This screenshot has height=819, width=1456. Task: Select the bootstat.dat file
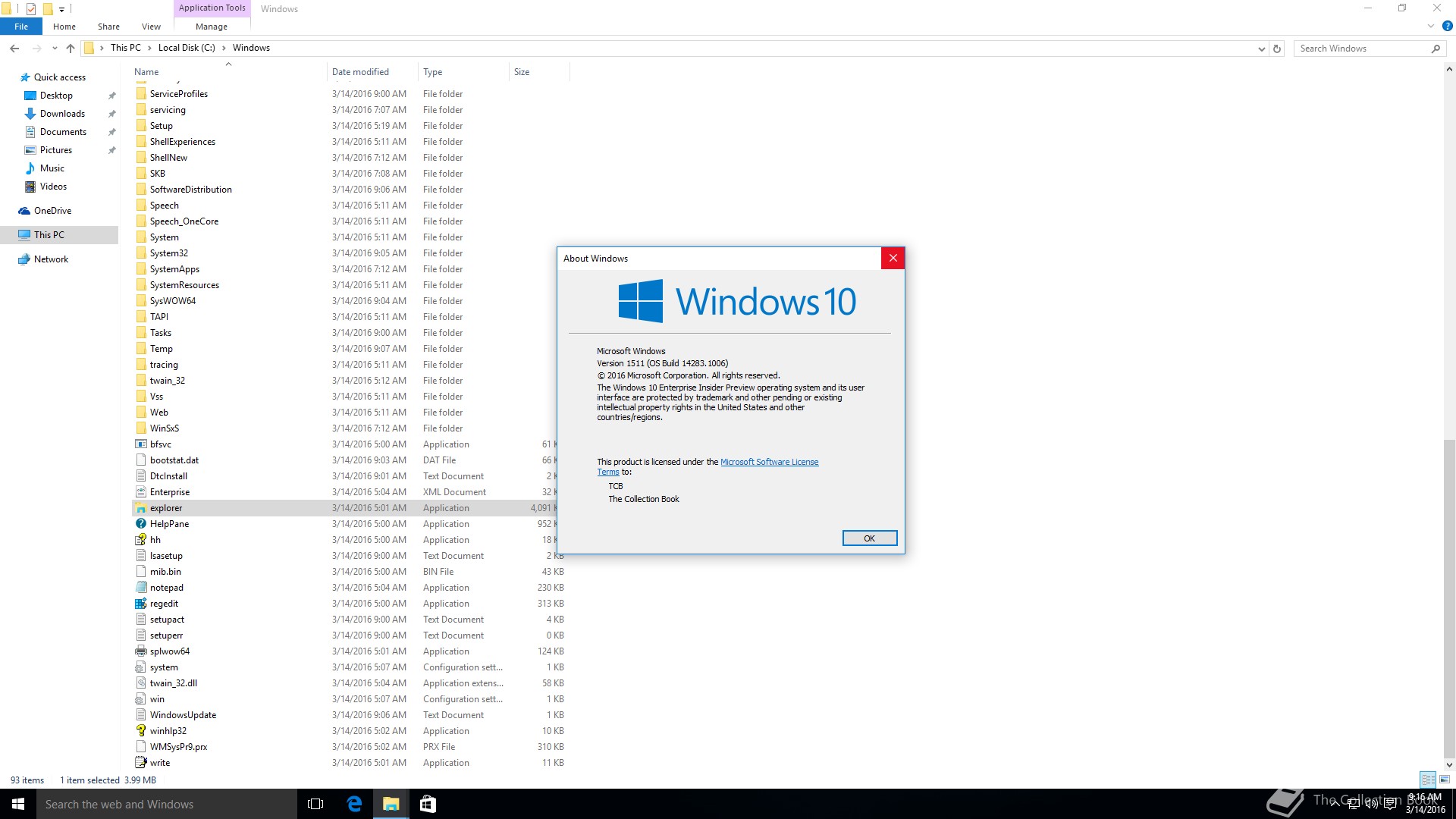(174, 460)
